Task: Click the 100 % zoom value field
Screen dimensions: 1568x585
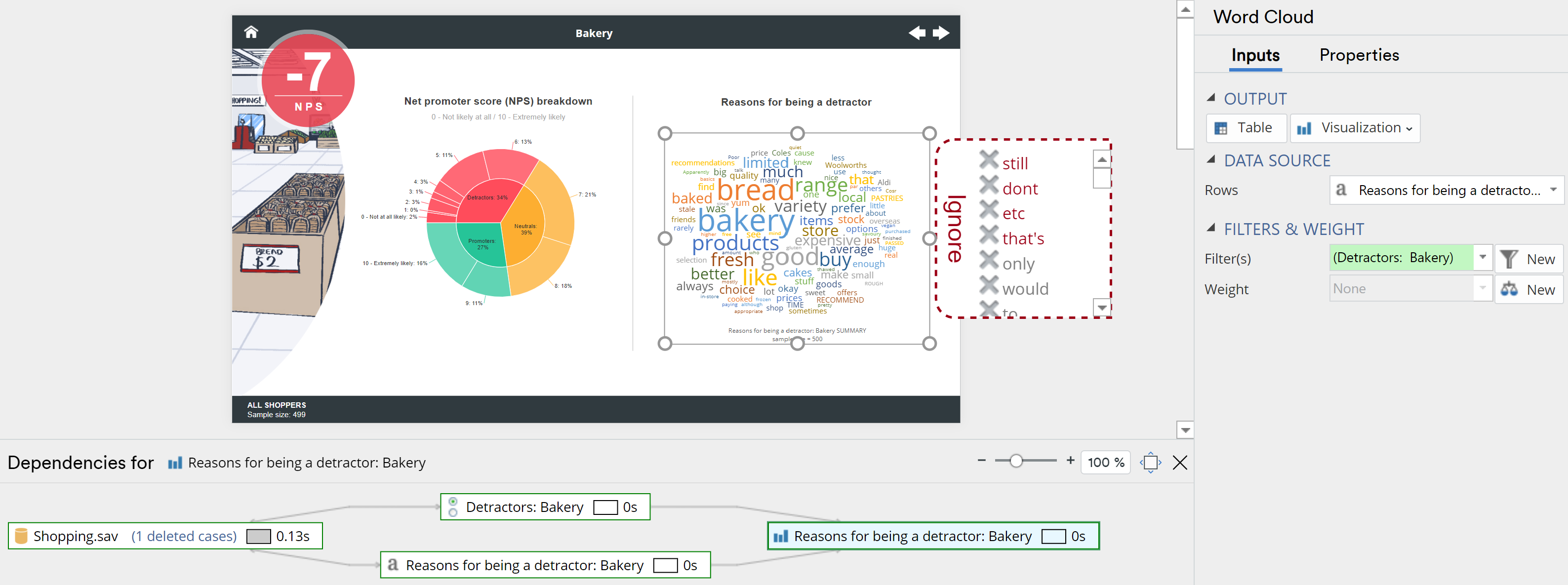Action: click(1105, 463)
